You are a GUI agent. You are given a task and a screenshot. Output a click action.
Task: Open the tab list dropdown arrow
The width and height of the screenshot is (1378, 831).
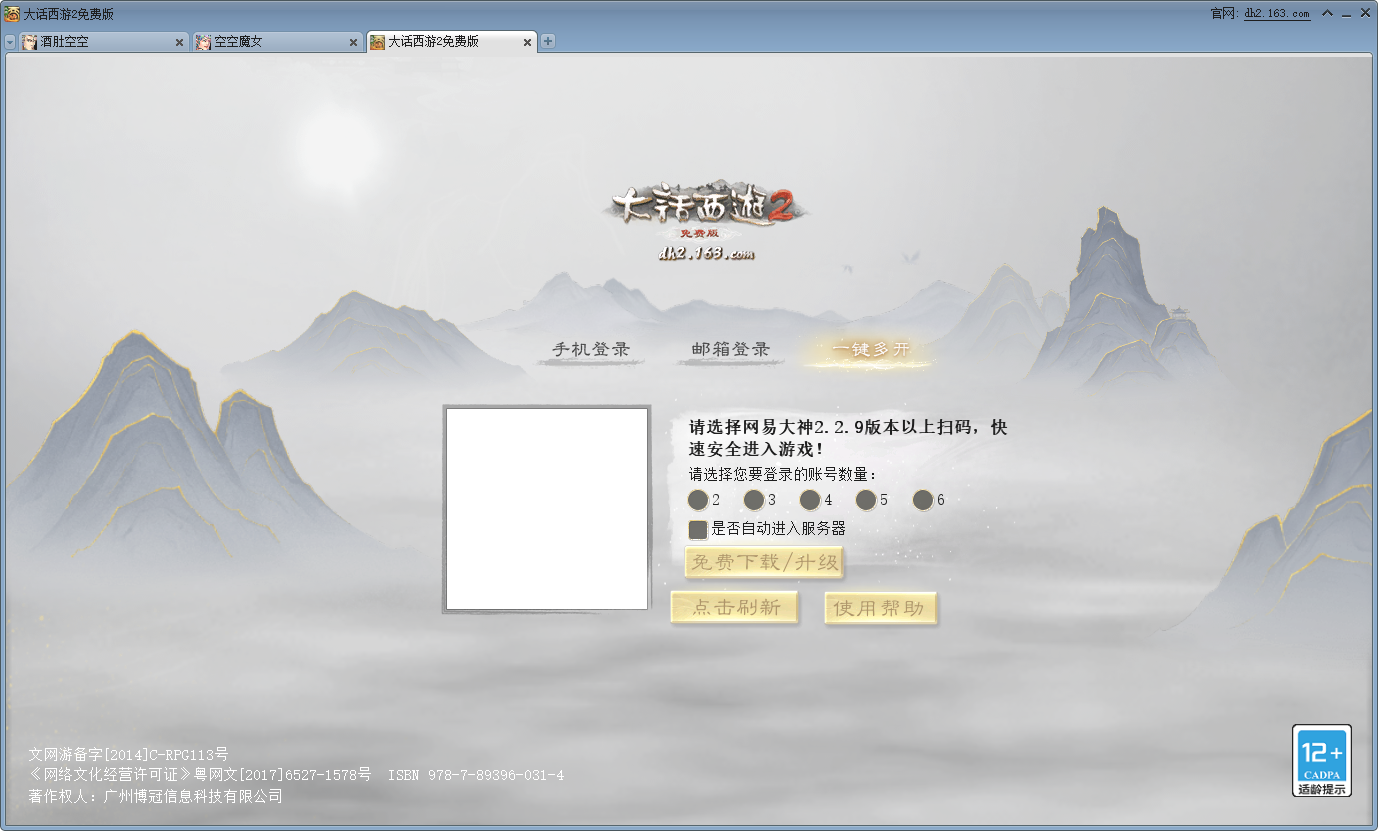pos(10,42)
